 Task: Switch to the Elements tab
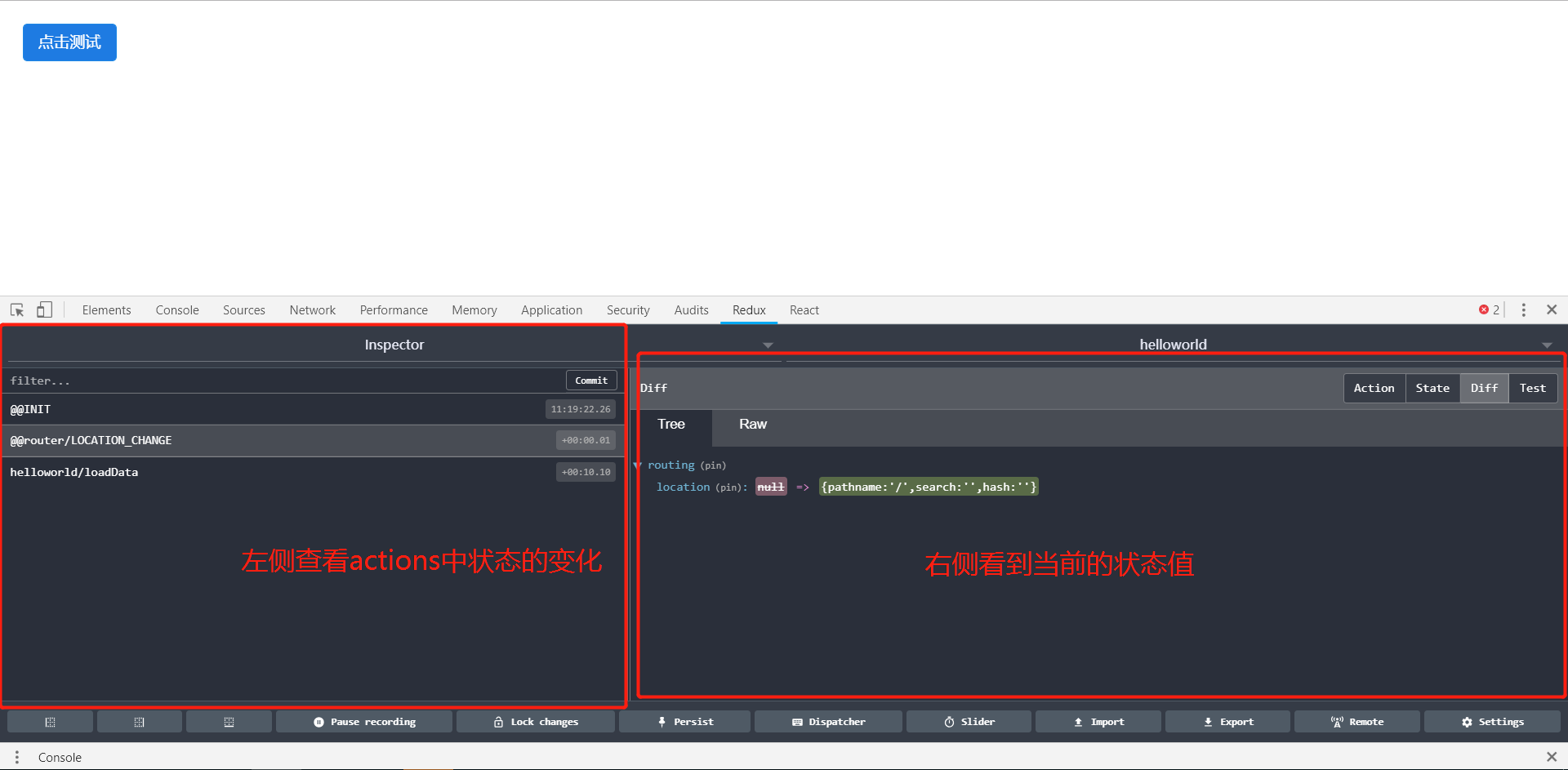click(106, 310)
